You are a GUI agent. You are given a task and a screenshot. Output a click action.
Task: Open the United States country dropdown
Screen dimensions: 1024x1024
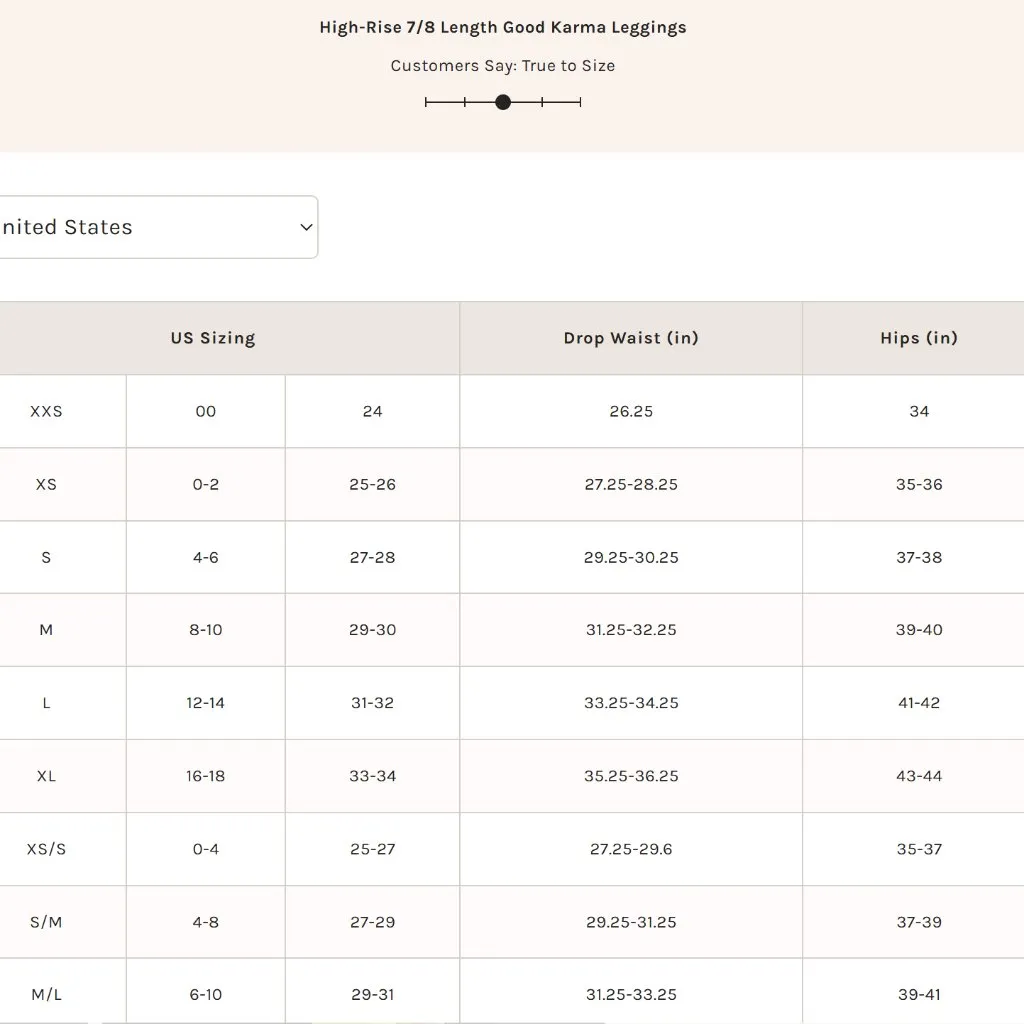(x=150, y=227)
